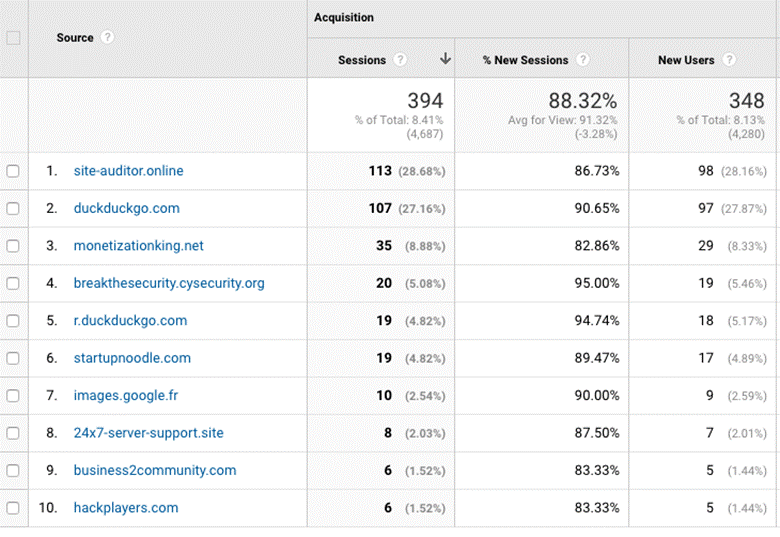This screenshot has height=537, width=780.
Task: Click the Source column header
Action: point(75,38)
